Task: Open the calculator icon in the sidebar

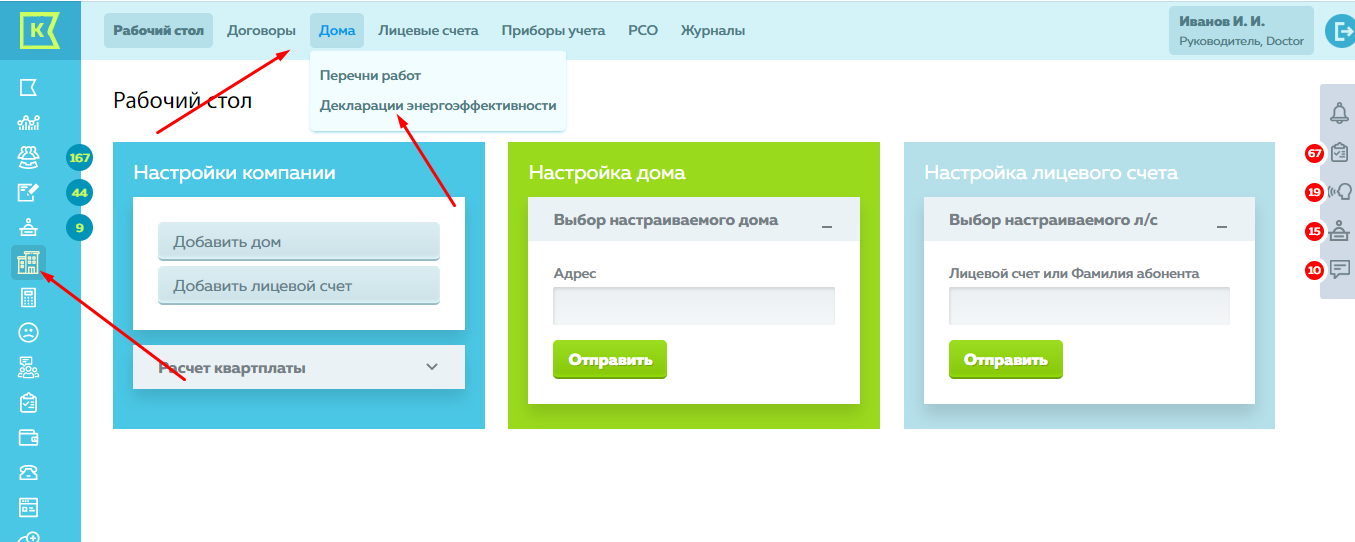Action: [28, 297]
